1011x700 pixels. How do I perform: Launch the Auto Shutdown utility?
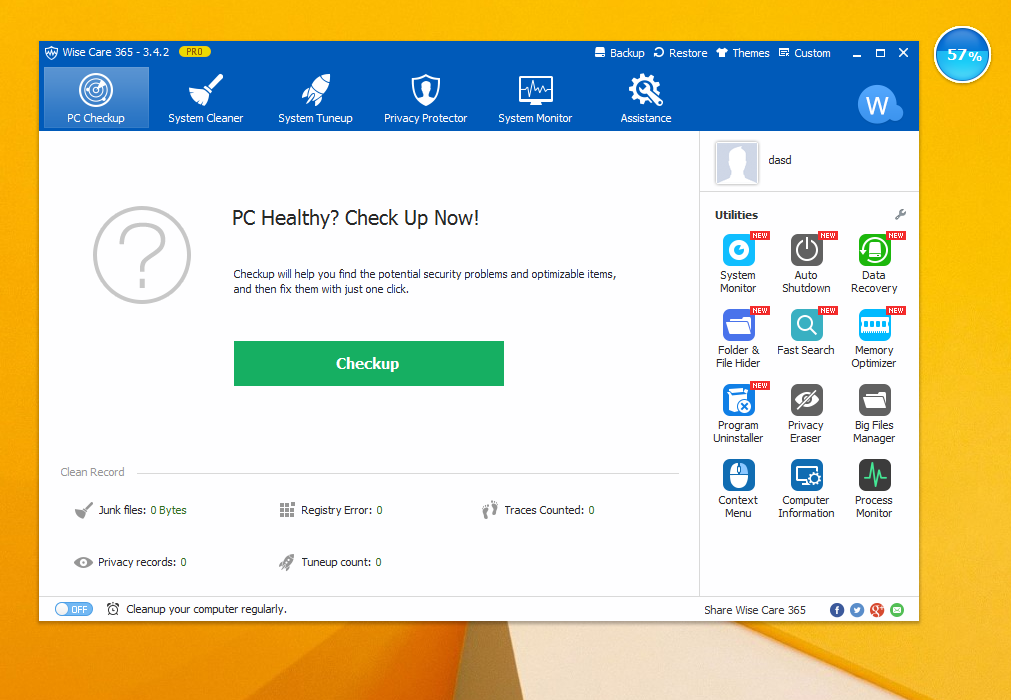tap(806, 264)
